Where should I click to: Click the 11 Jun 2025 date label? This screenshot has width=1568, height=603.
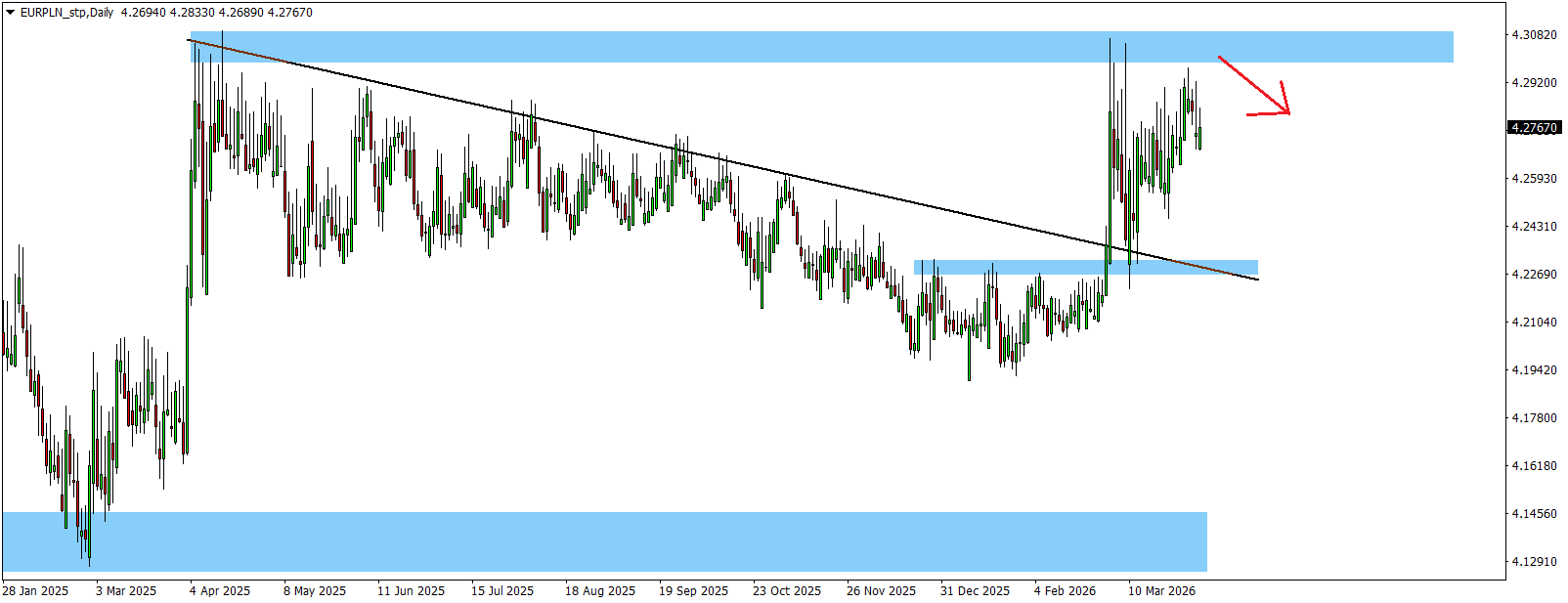point(411,591)
